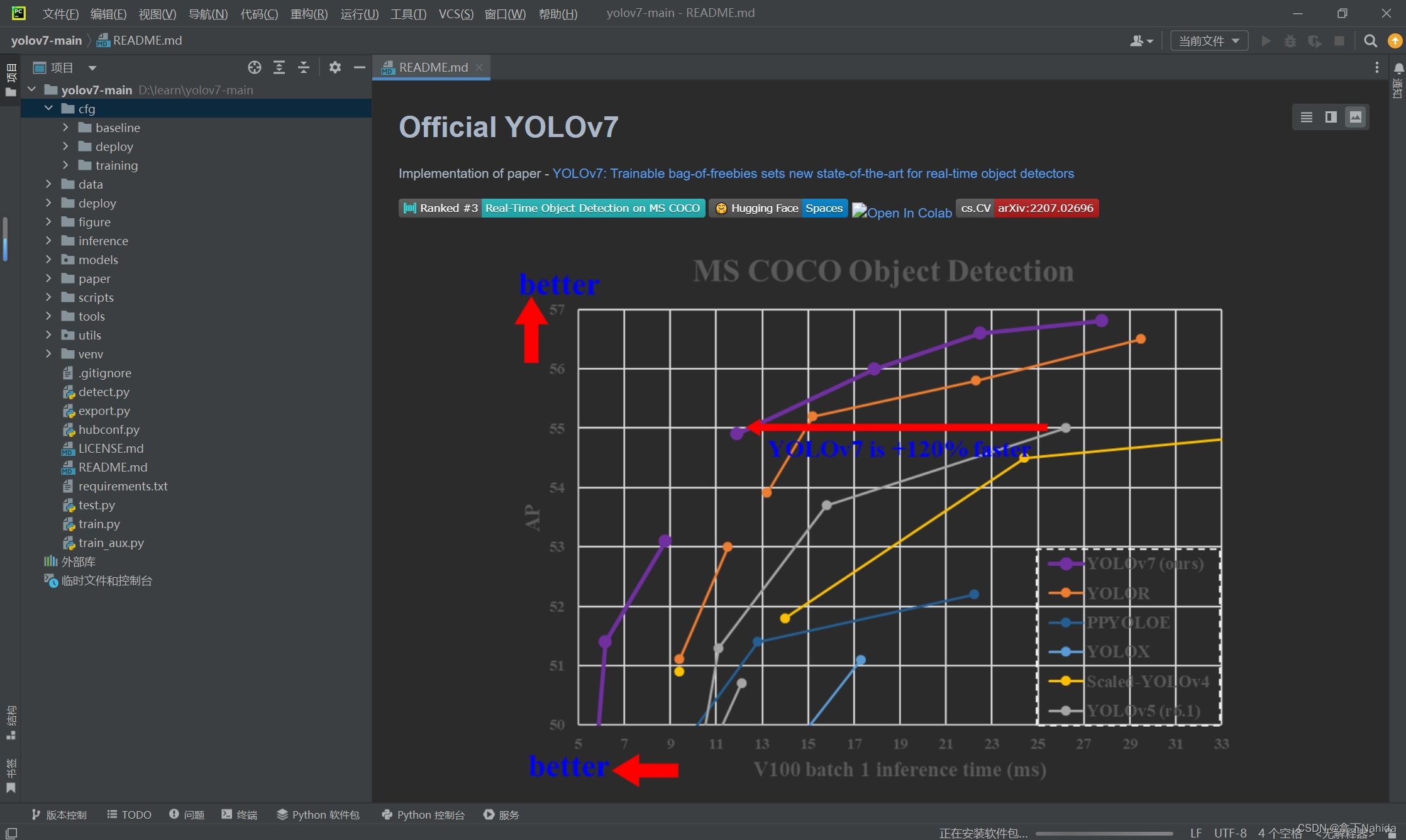The width and height of the screenshot is (1406, 840).
Task: Run with coverage
Action: [1314, 40]
